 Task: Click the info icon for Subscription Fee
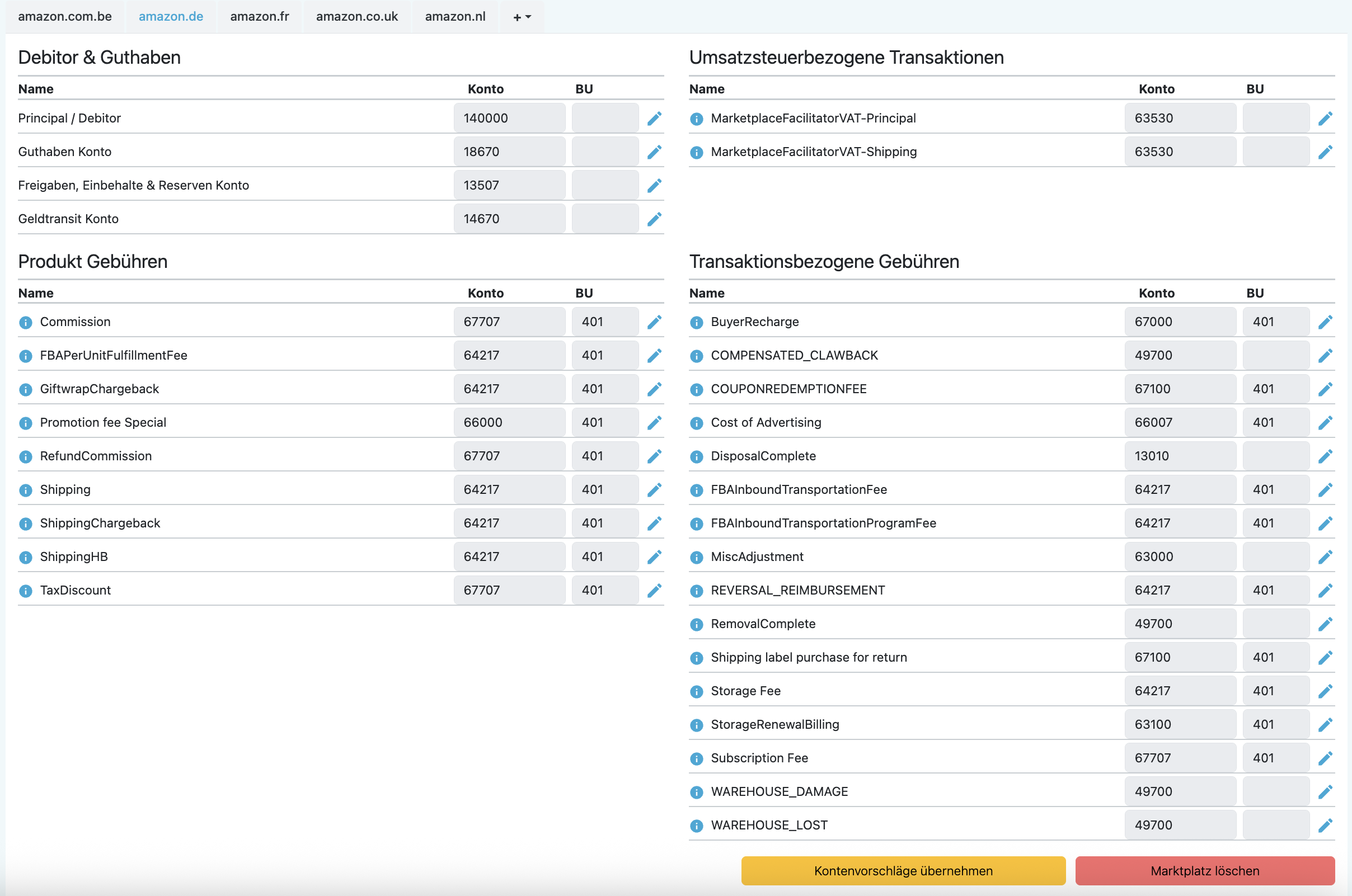696,759
